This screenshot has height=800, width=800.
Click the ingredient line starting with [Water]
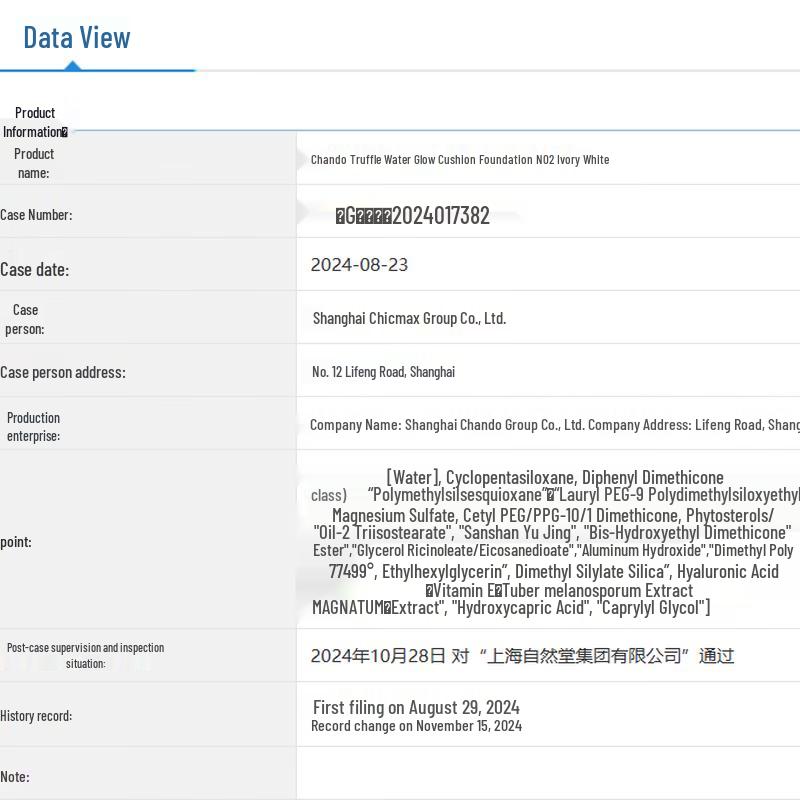pos(555,478)
